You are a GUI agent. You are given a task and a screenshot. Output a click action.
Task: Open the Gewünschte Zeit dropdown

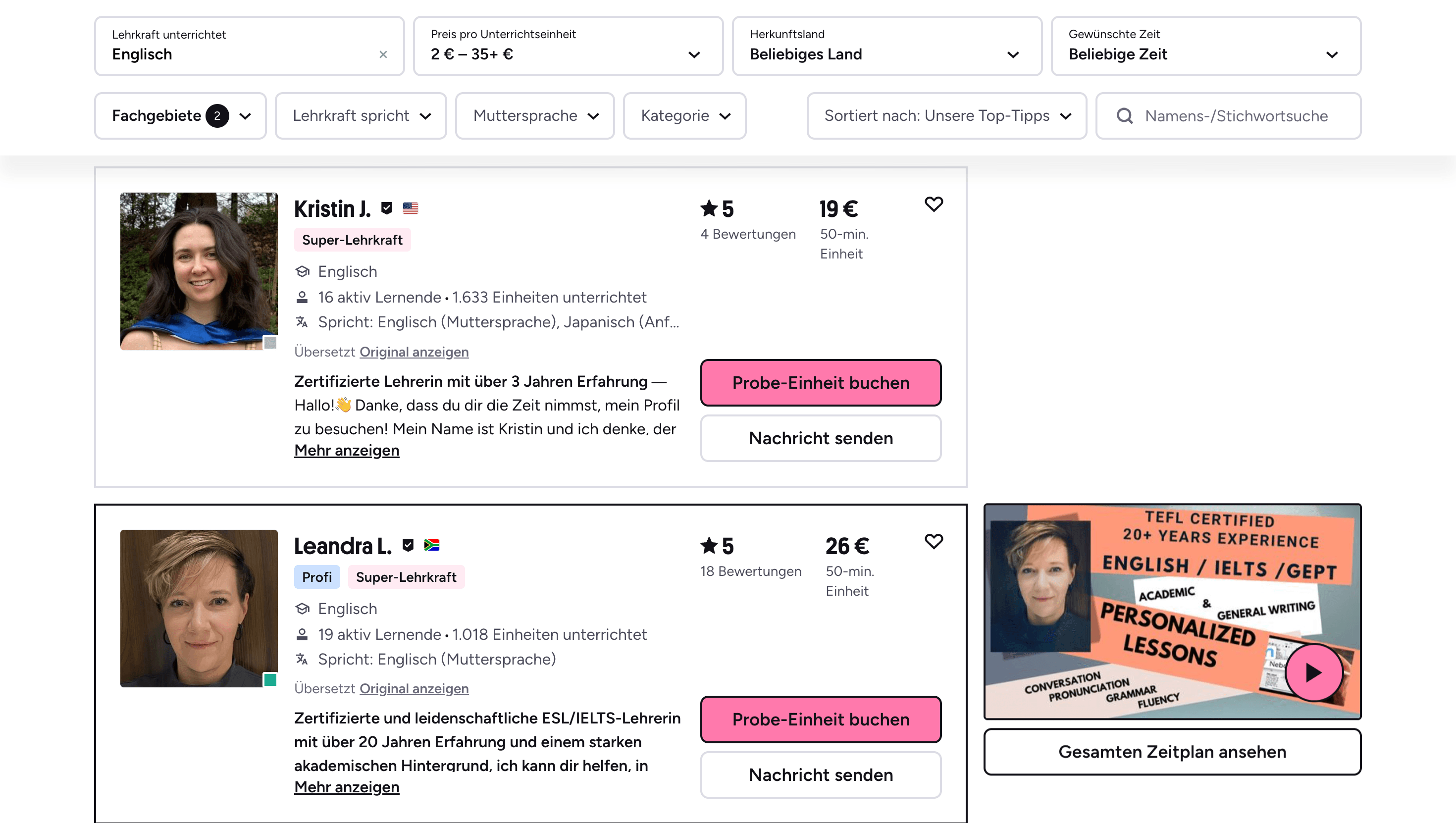[x=1205, y=46]
